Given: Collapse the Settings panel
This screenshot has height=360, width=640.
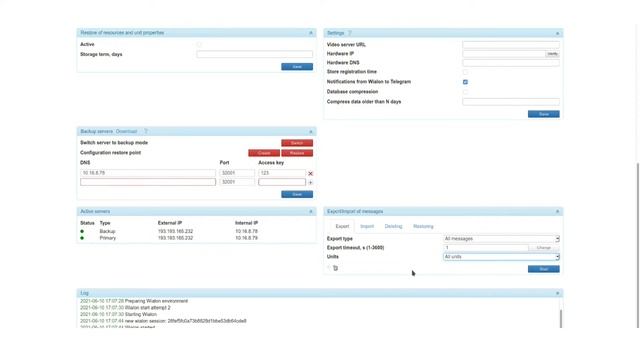Looking at the screenshot, I should coord(557,33).
